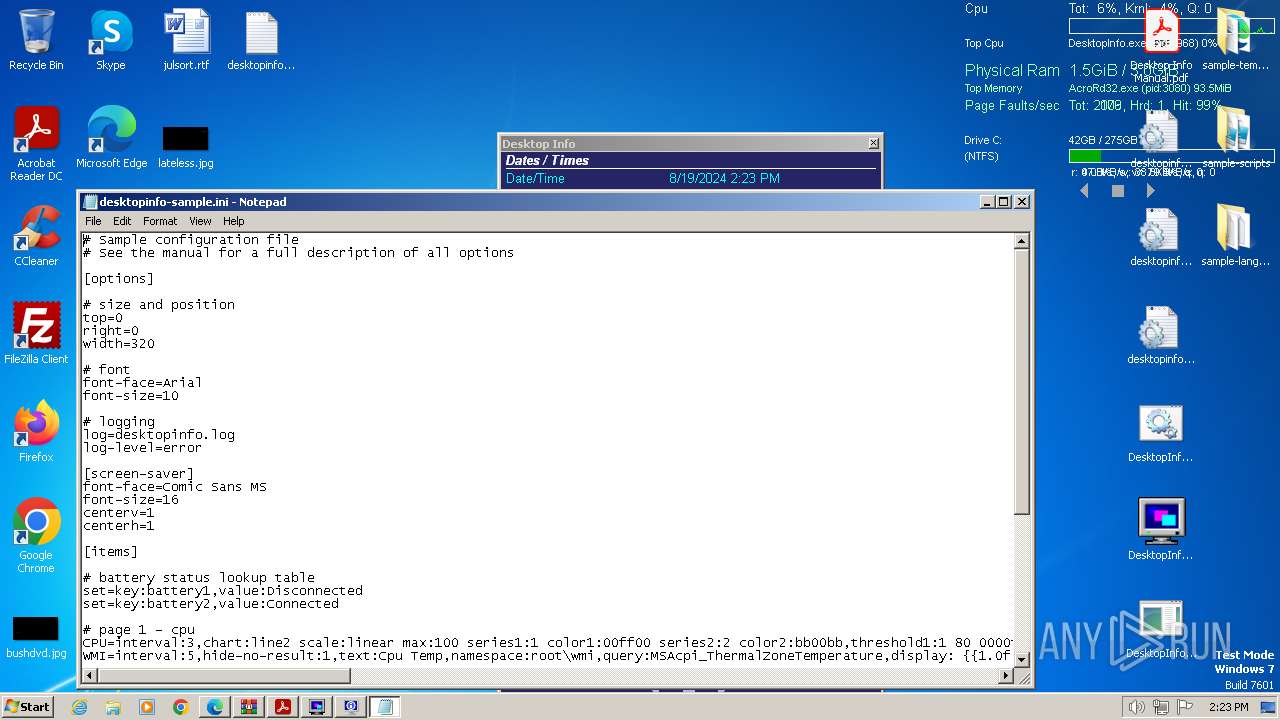The height and width of the screenshot is (720, 1280).
Task: Select the Firefox desktop shortcut
Action: 36,432
